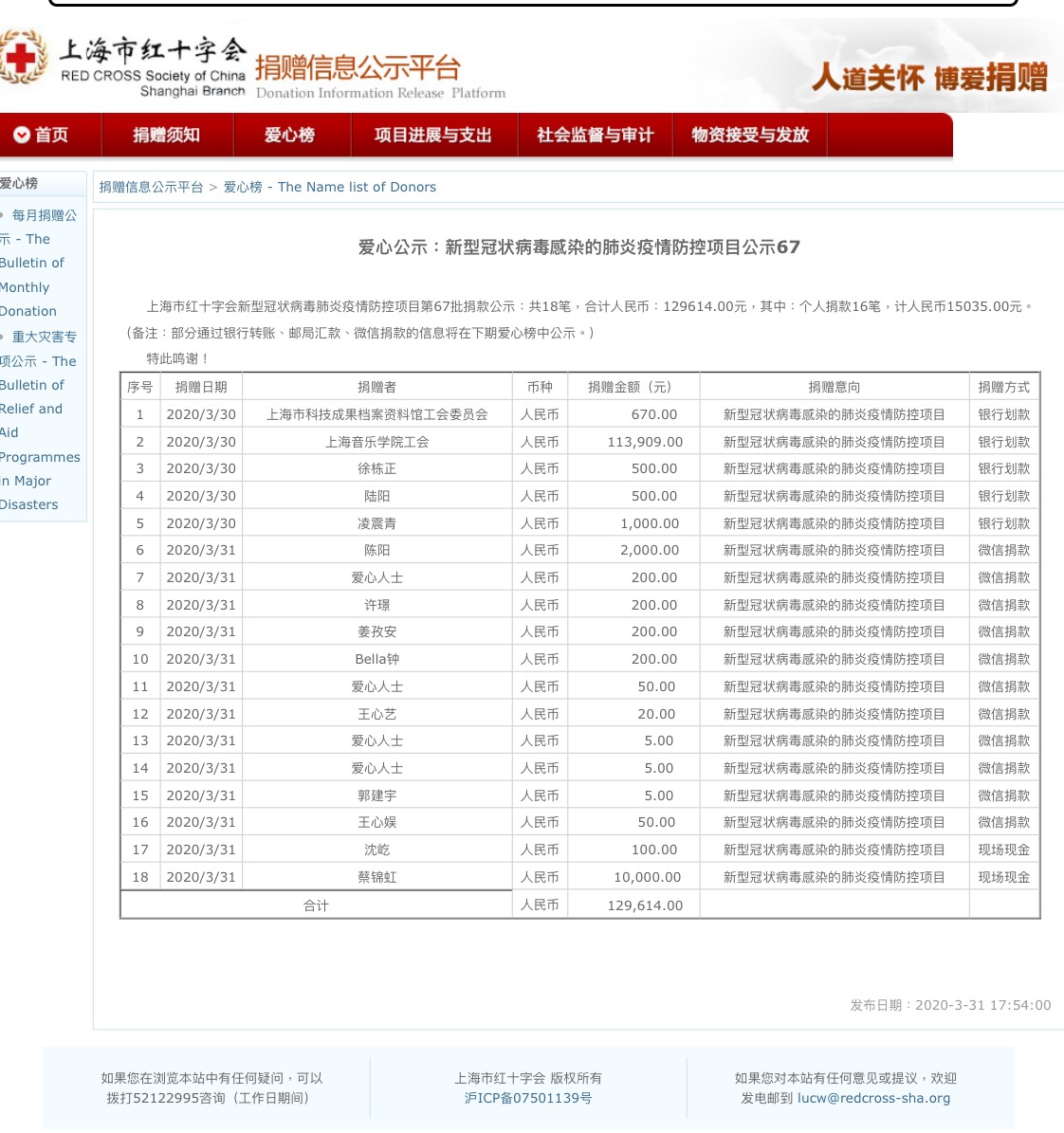Click the 首页 home arrow icon
Screen dimensions: 1064x1133
pos(22,136)
